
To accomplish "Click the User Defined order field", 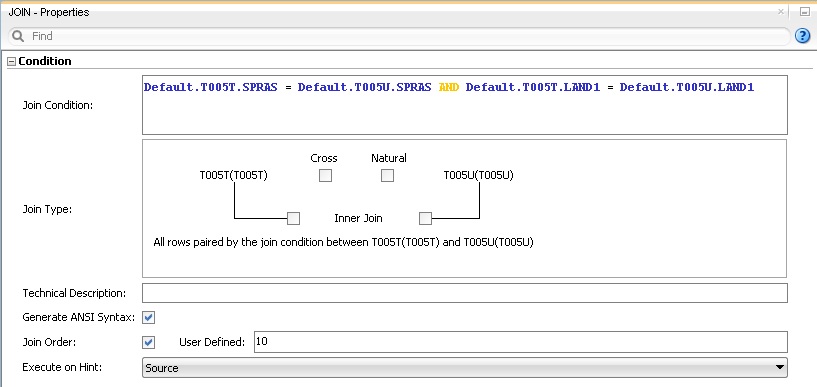I will coord(521,342).
